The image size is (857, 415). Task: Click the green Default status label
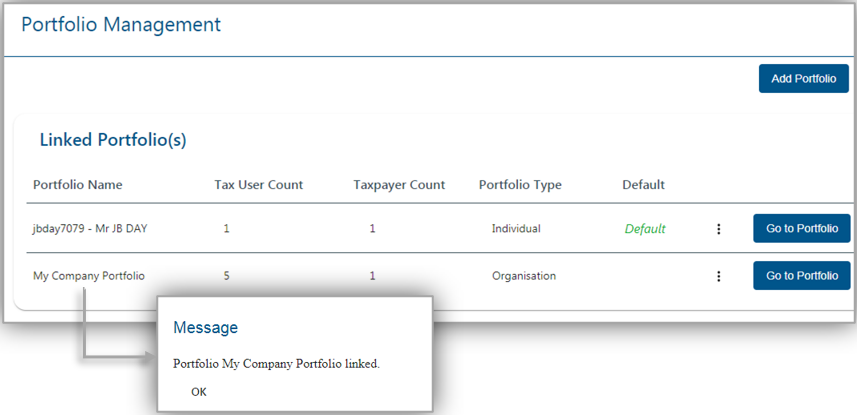(645, 229)
